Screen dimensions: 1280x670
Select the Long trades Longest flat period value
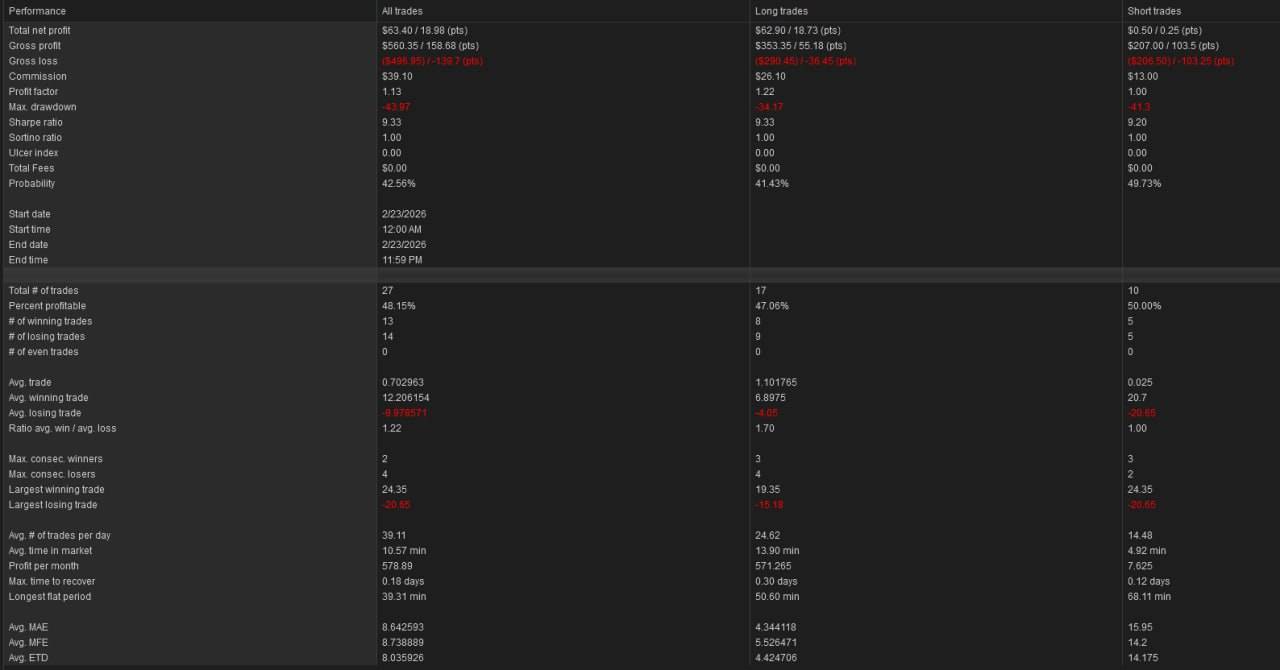(x=777, y=597)
